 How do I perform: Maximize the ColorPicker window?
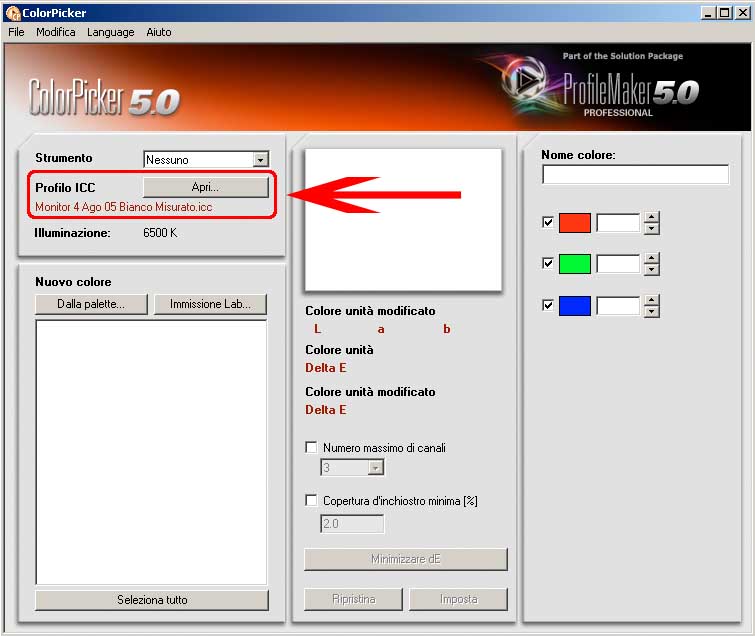pyautogui.click(x=725, y=13)
